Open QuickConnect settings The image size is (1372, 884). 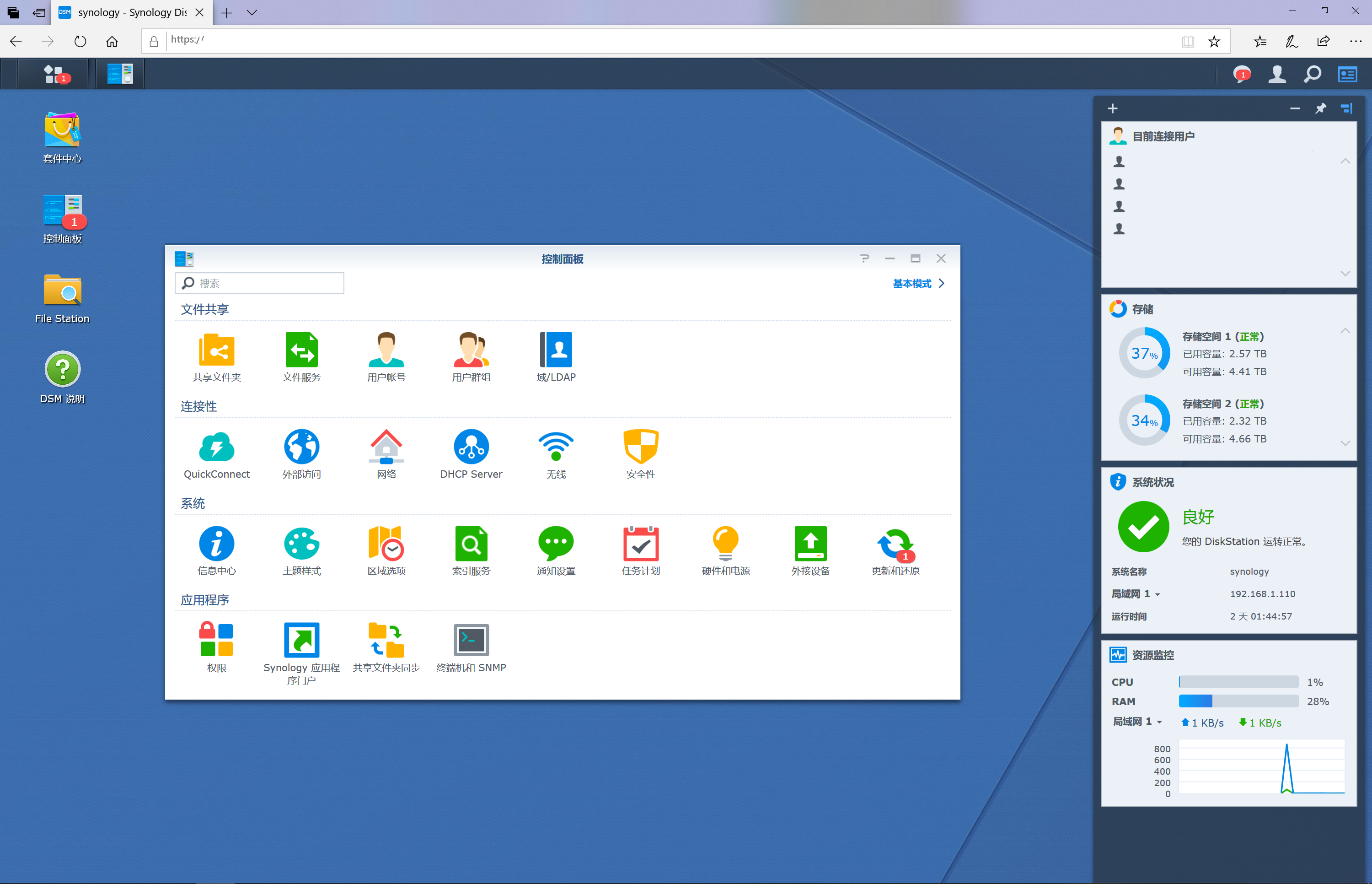pyautogui.click(x=216, y=447)
